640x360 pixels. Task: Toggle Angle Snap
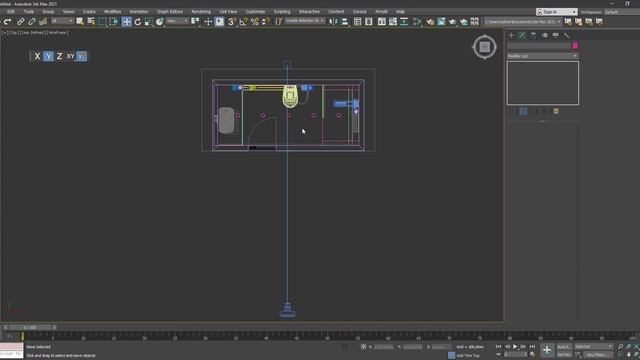point(243,22)
